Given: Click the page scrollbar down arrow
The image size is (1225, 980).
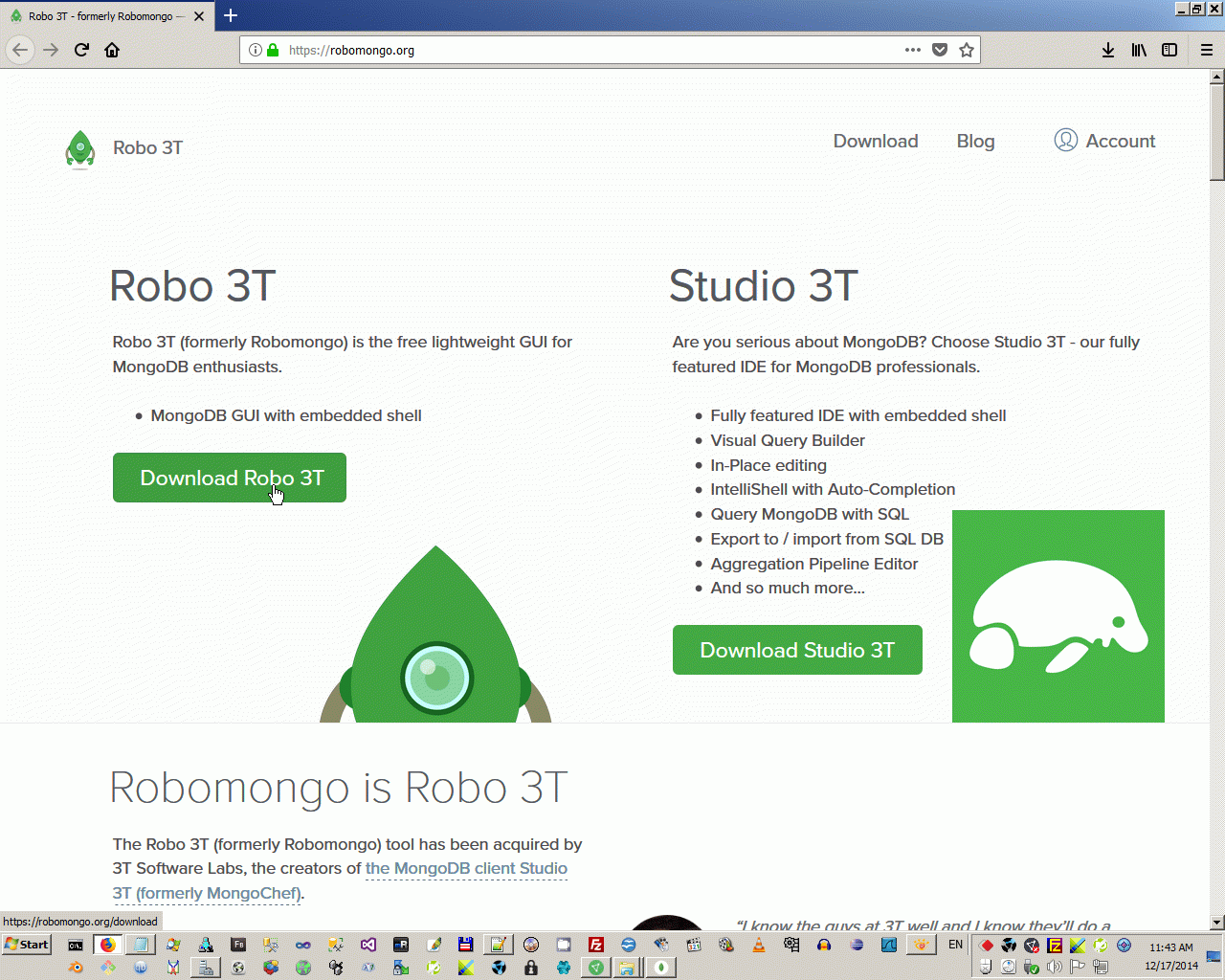Looking at the screenshot, I should coord(1217,923).
